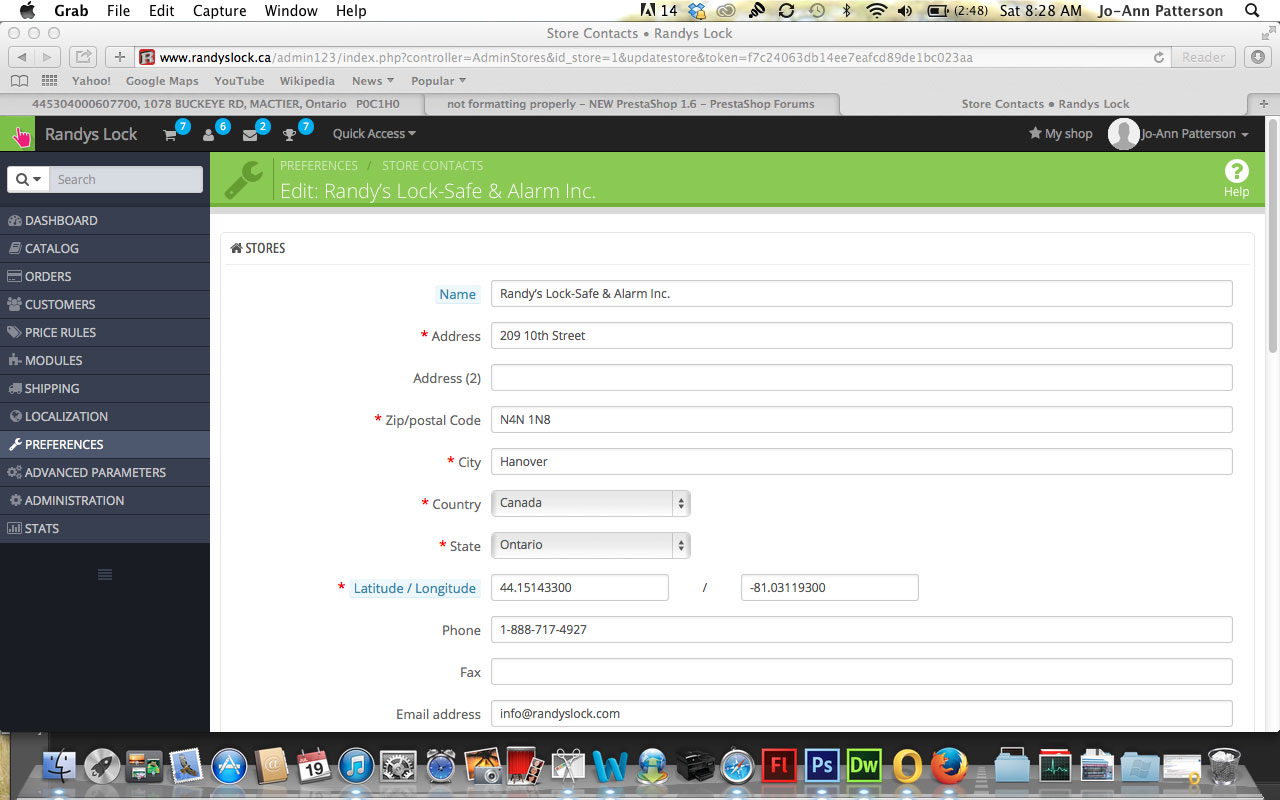Viewport: 1280px width, 800px height.
Task: Expand the Quick Access dropdown
Action: (374, 134)
